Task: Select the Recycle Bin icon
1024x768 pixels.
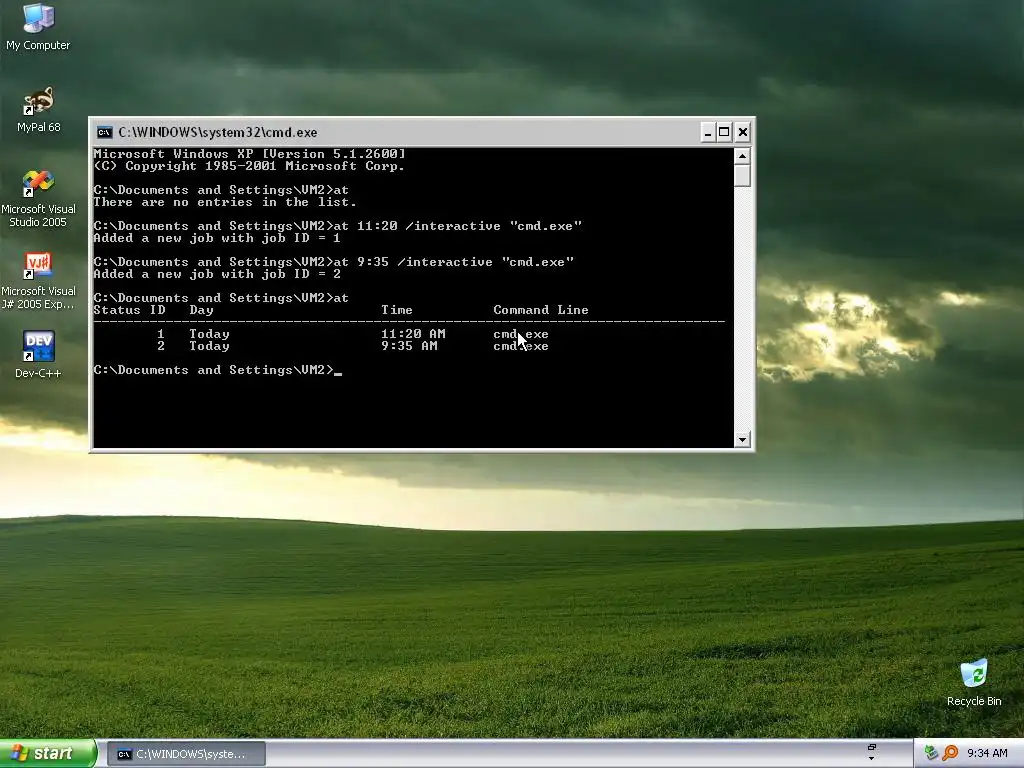Action: pyautogui.click(x=974, y=683)
